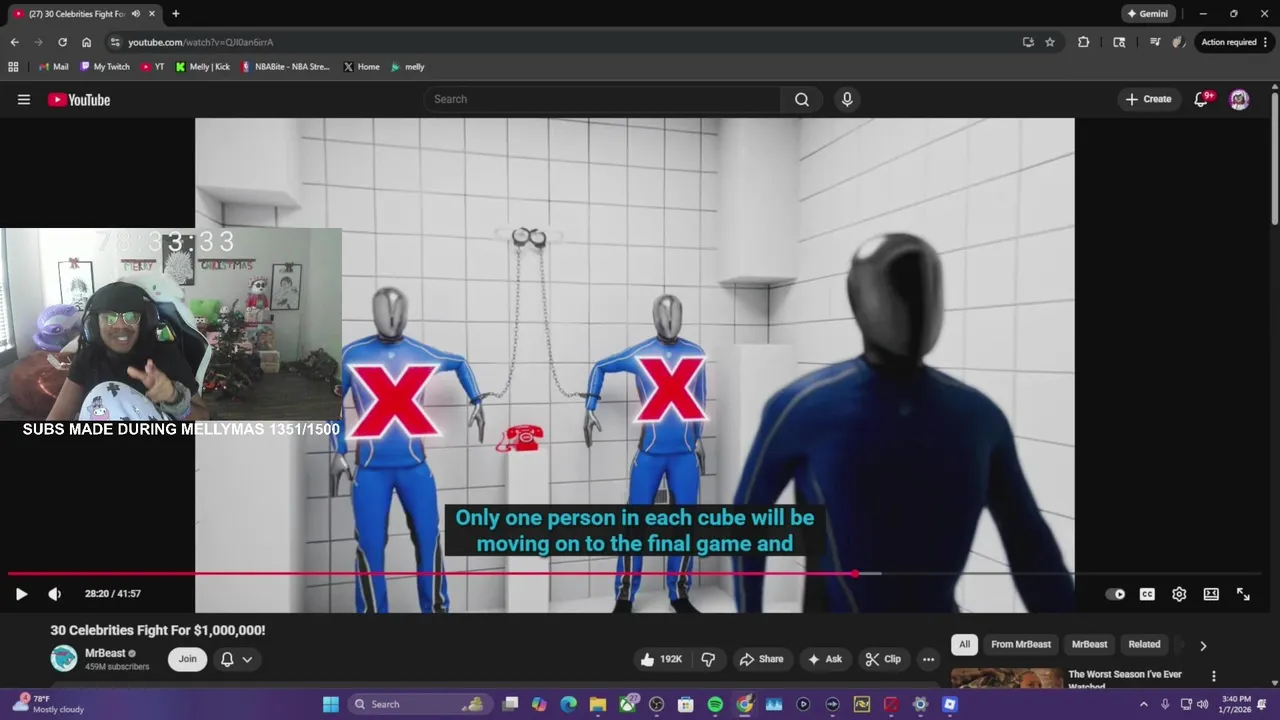Open Gemini in Chrome
This screenshot has height=720, width=1280.
pos(1146,14)
